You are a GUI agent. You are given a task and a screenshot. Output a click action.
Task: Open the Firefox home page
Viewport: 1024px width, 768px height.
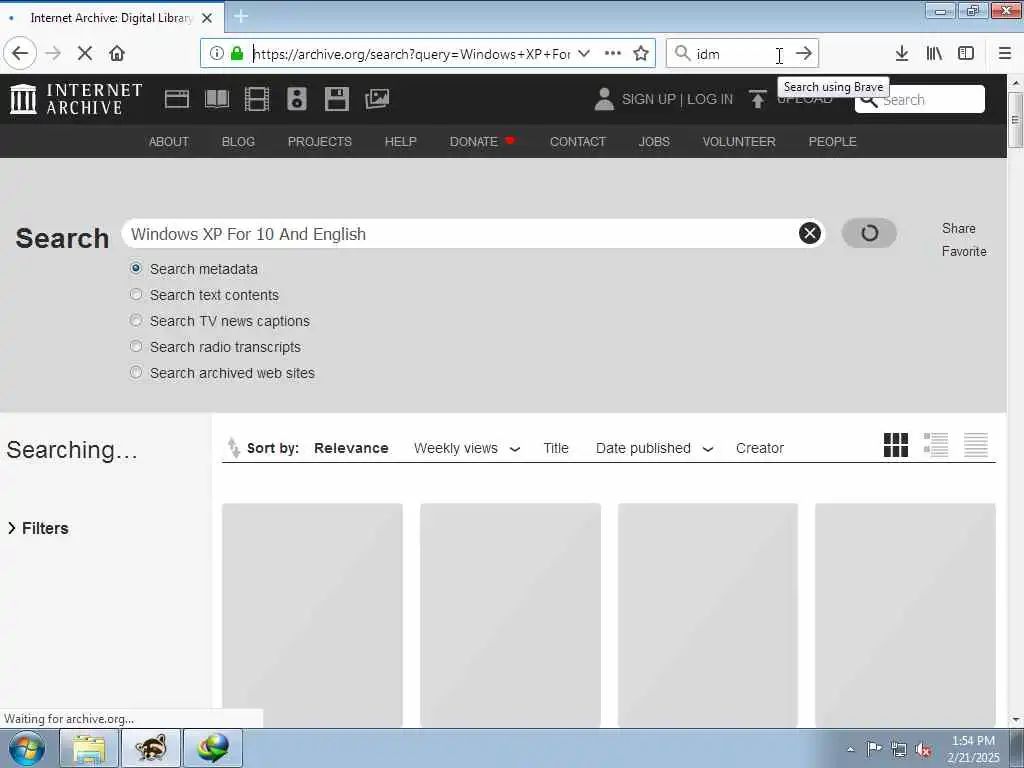click(117, 53)
